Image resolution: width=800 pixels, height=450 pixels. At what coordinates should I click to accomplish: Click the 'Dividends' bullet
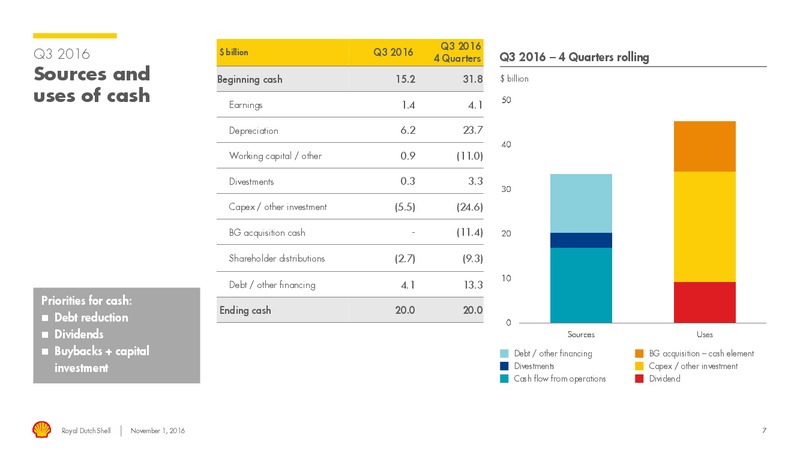[79, 334]
